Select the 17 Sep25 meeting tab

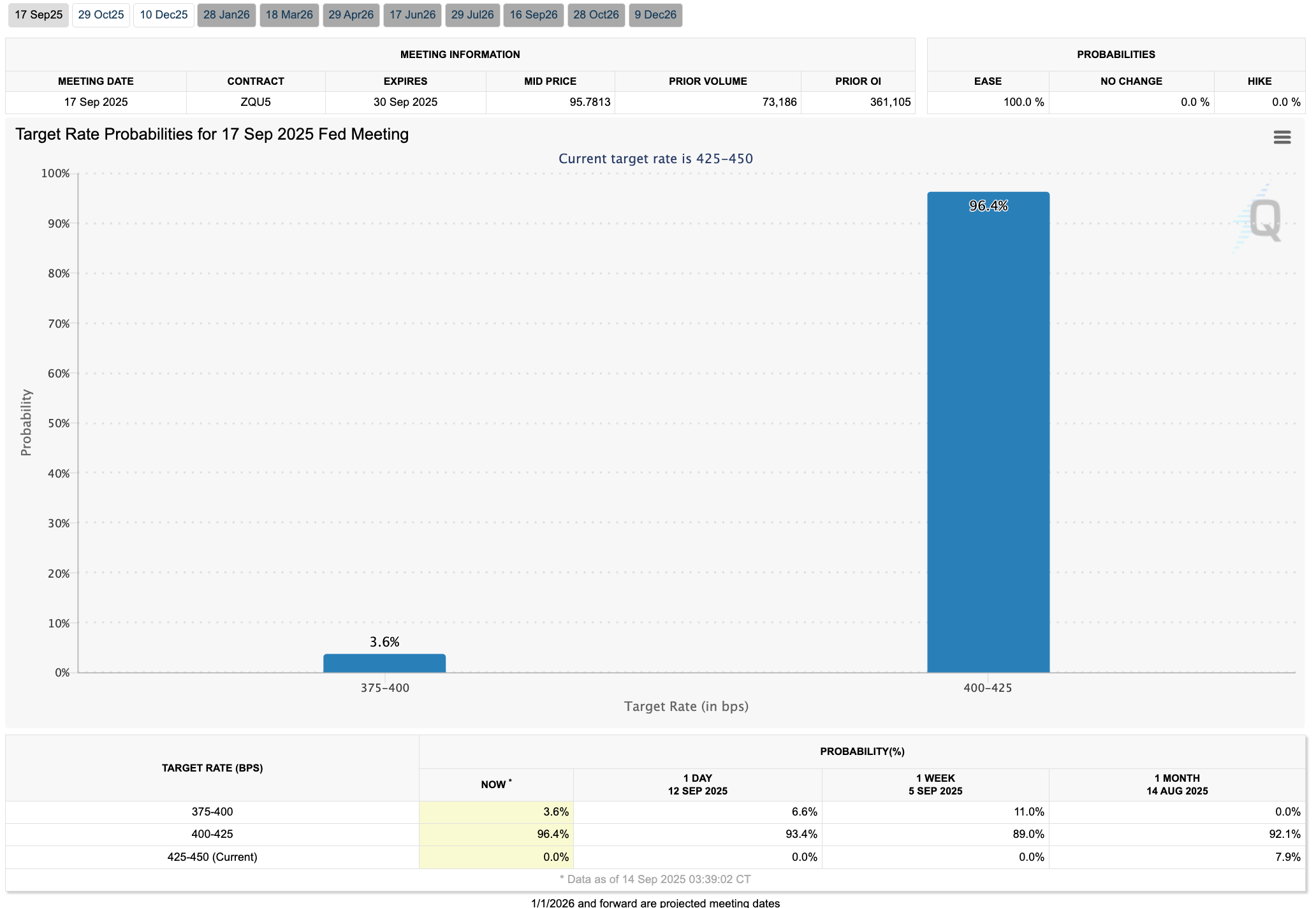click(38, 15)
